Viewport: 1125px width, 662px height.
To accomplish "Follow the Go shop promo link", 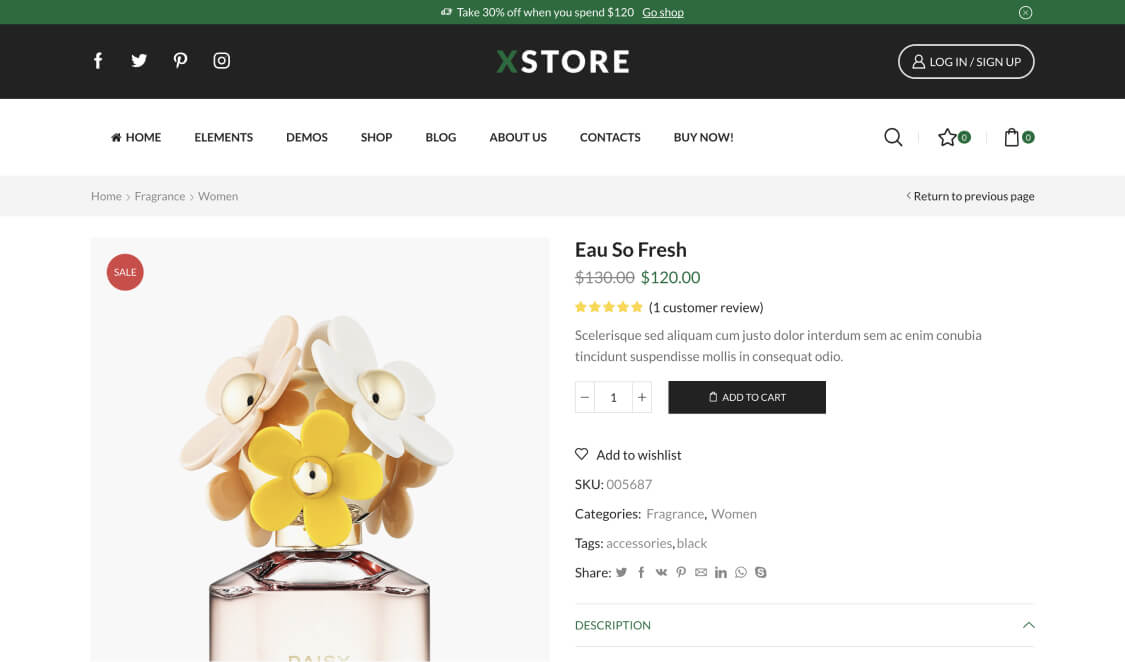I will (x=663, y=12).
